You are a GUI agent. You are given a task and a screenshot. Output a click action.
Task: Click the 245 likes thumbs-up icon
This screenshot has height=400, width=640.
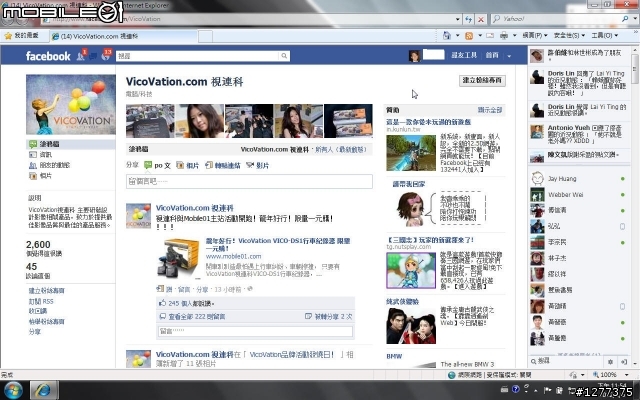pos(162,303)
